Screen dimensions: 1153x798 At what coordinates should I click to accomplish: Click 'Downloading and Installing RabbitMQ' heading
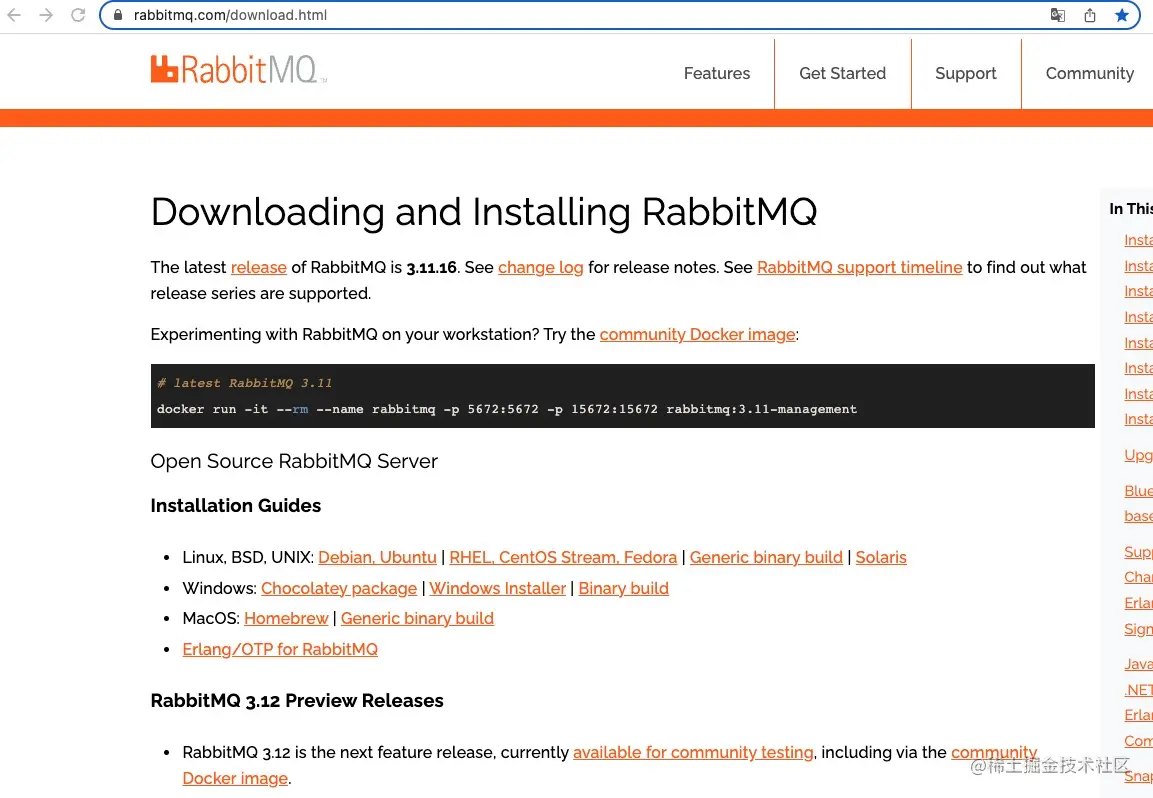coord(484,212)
